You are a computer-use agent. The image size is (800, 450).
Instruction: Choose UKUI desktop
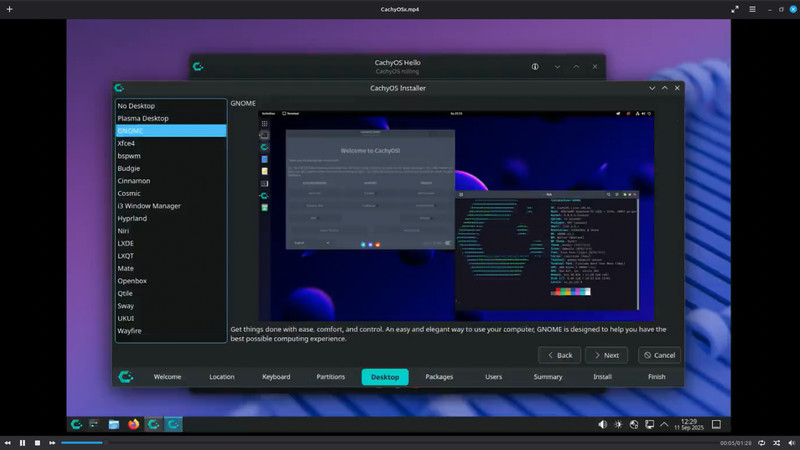171,318
